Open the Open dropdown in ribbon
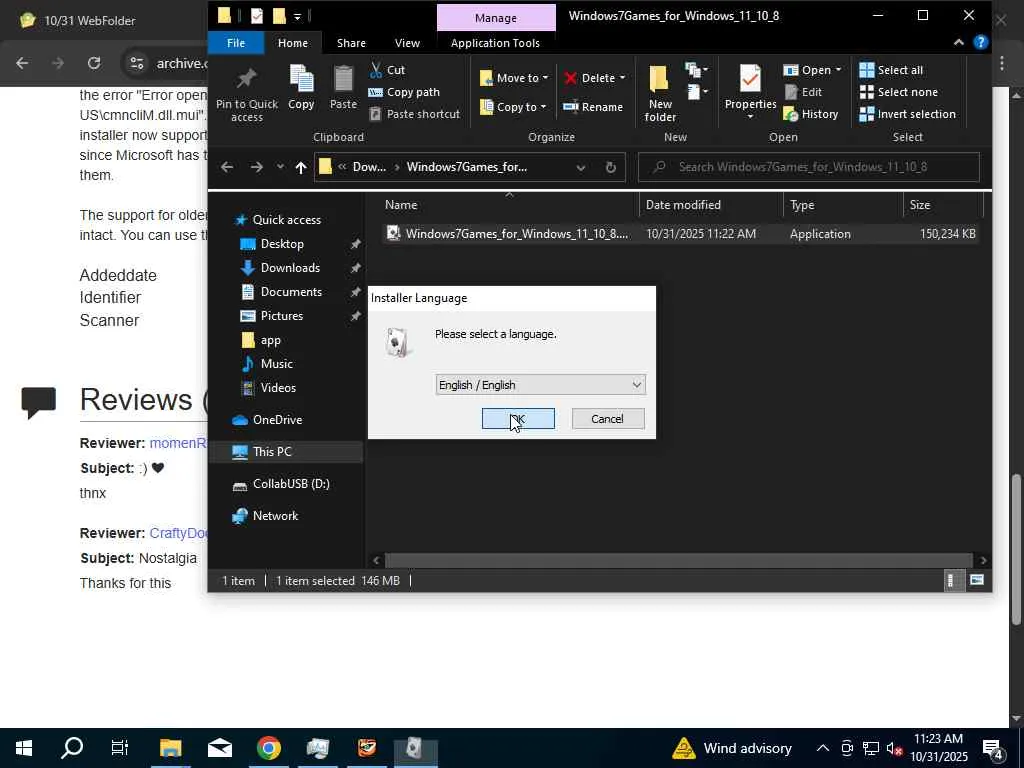1024x768 pixels. pyautogui.click(x=813, y=70)
